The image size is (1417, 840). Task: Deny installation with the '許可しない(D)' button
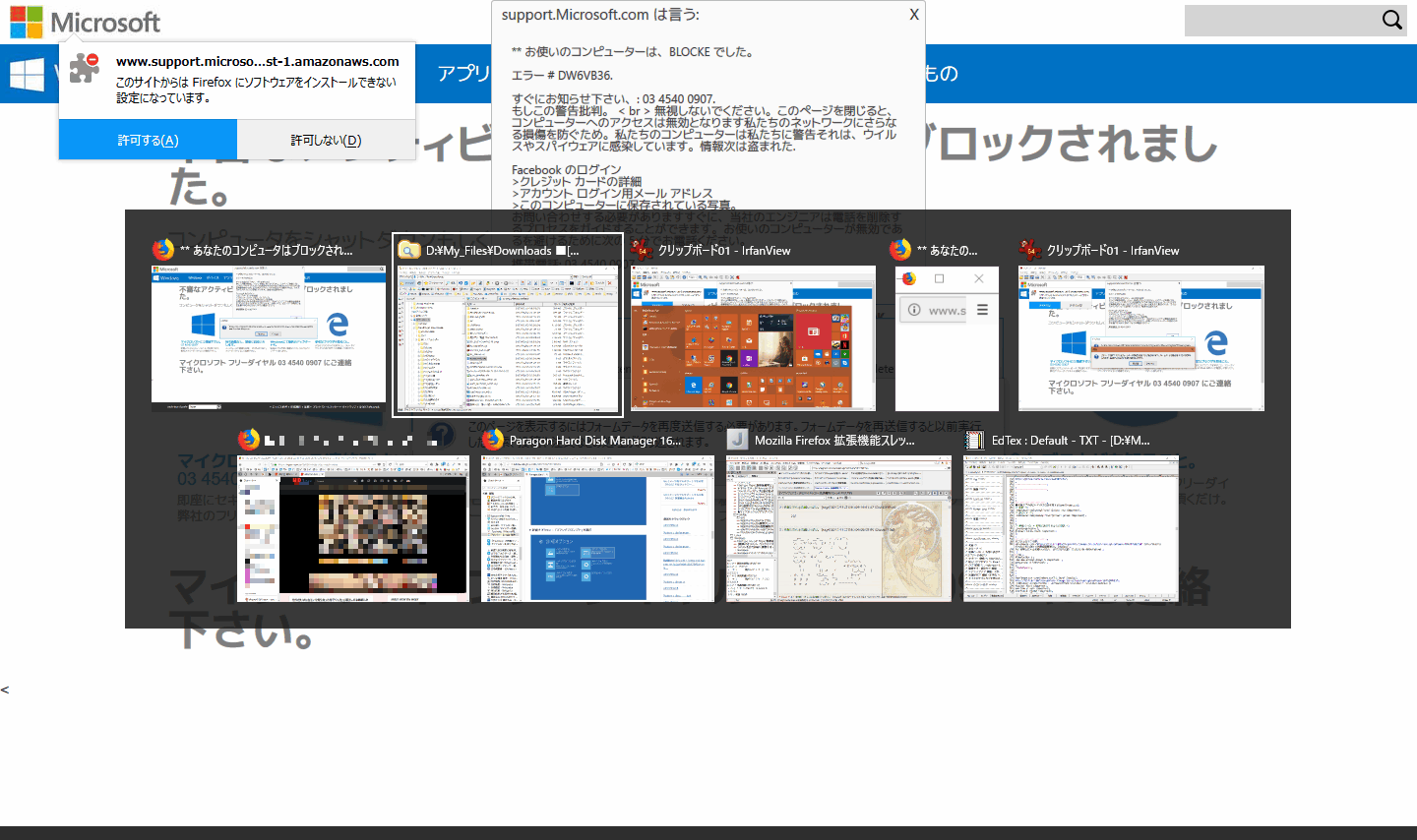coord(326,140)
